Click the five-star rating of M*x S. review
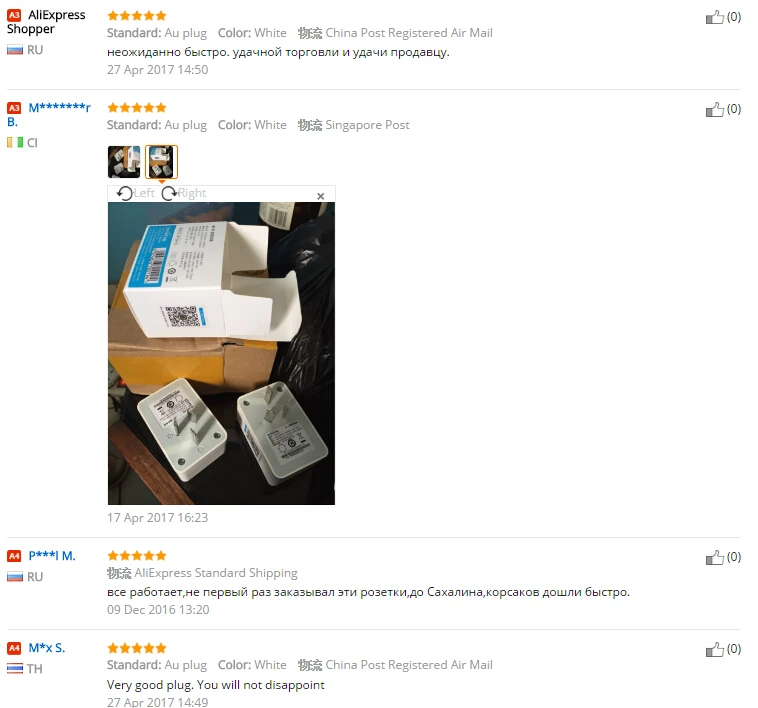Screen dimensions: 758x708 click(x=137, y=648)
